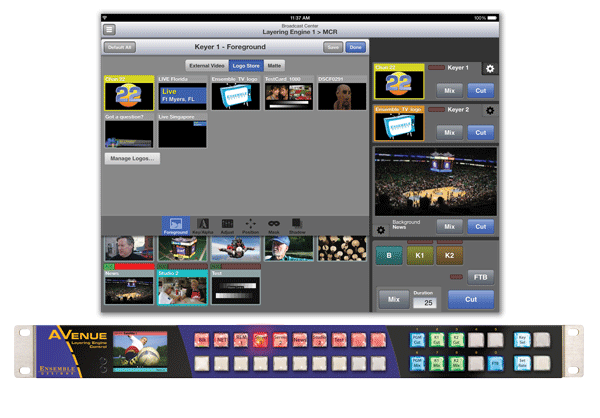Click hardware panel PGM Mix button
Image resolution: width=600 pixels, height=418 pixels.
[x=417, y=363]
